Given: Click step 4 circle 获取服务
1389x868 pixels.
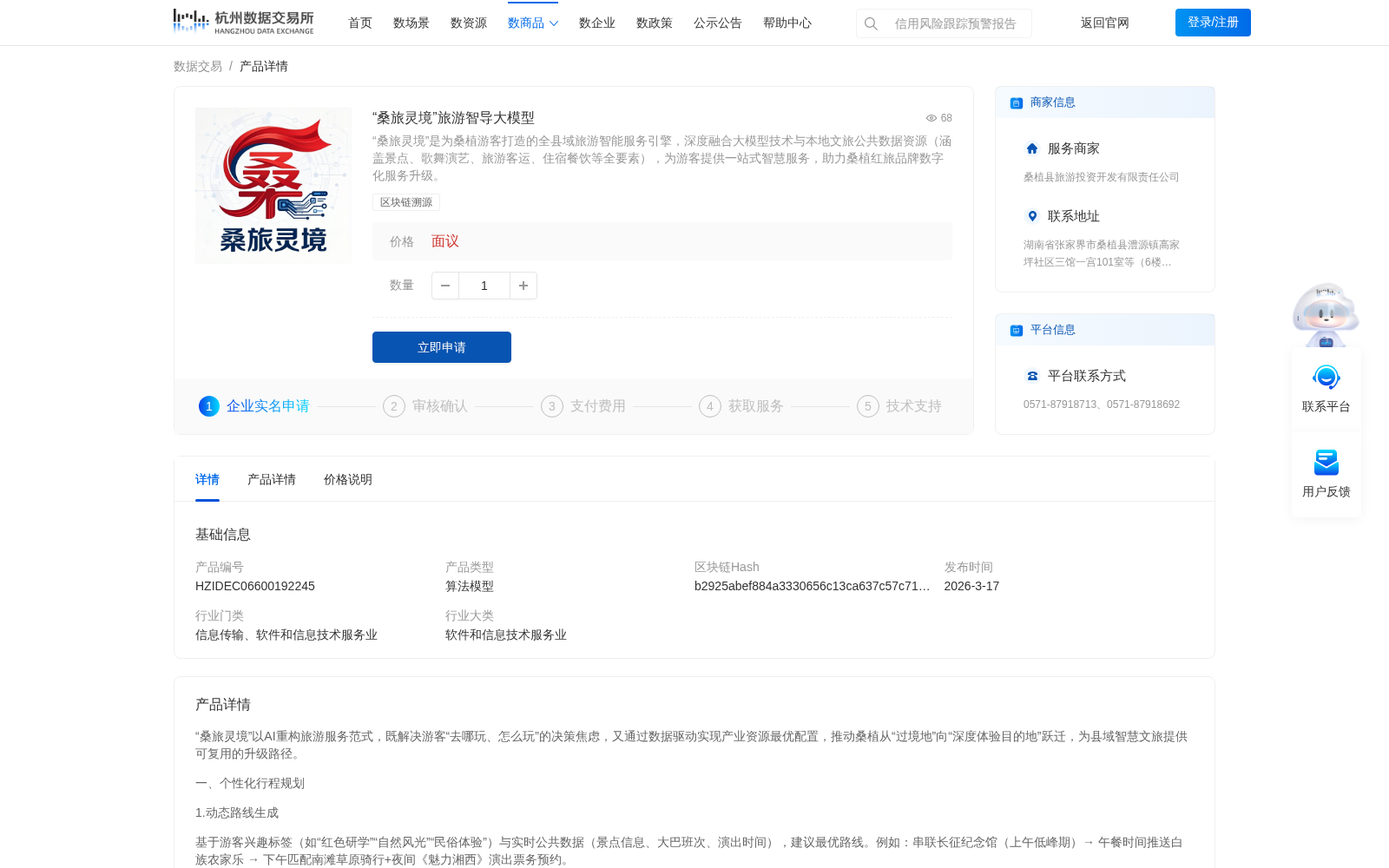Looking at the screenshot, I should (710, 406).
